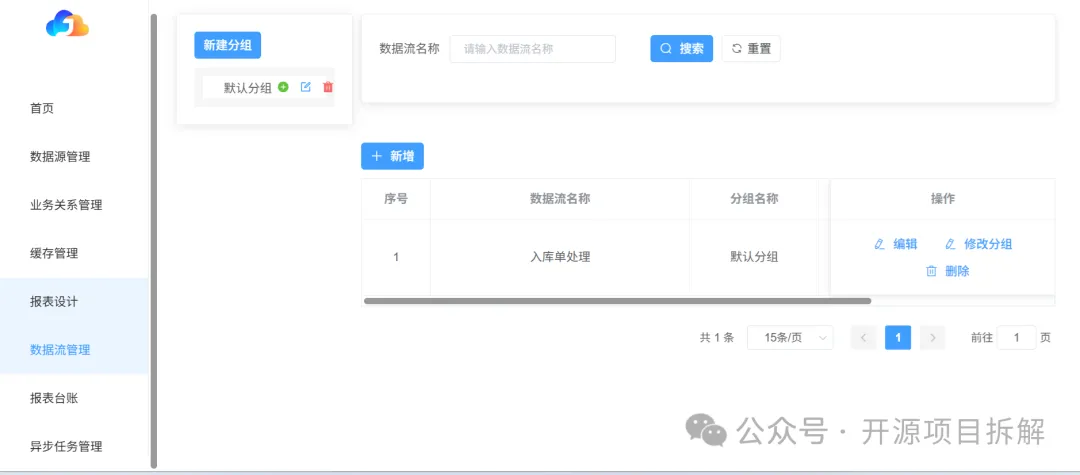The height and width of the screenshot is (475, 1080).
Task: Click the 重置 button
Action: (751, 49)
